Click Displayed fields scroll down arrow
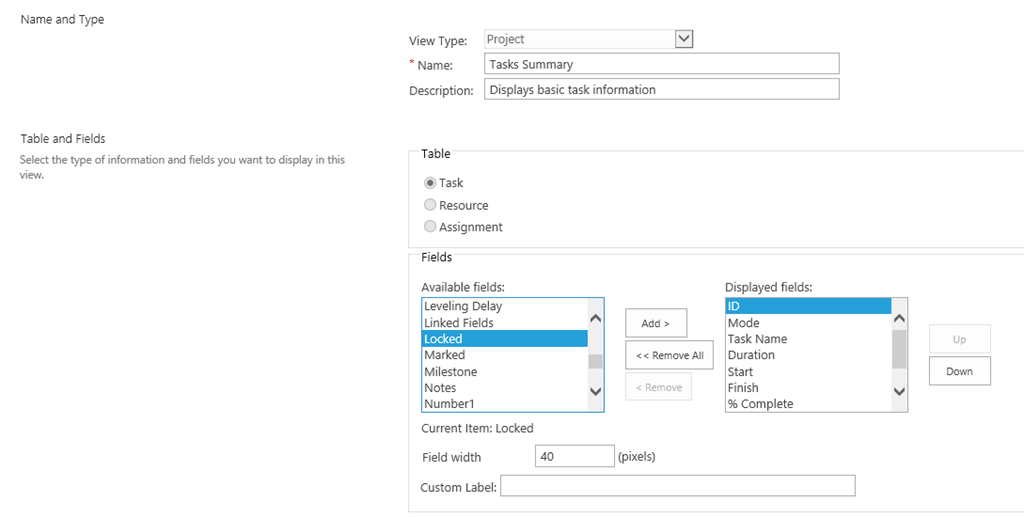 click(899, 391)
